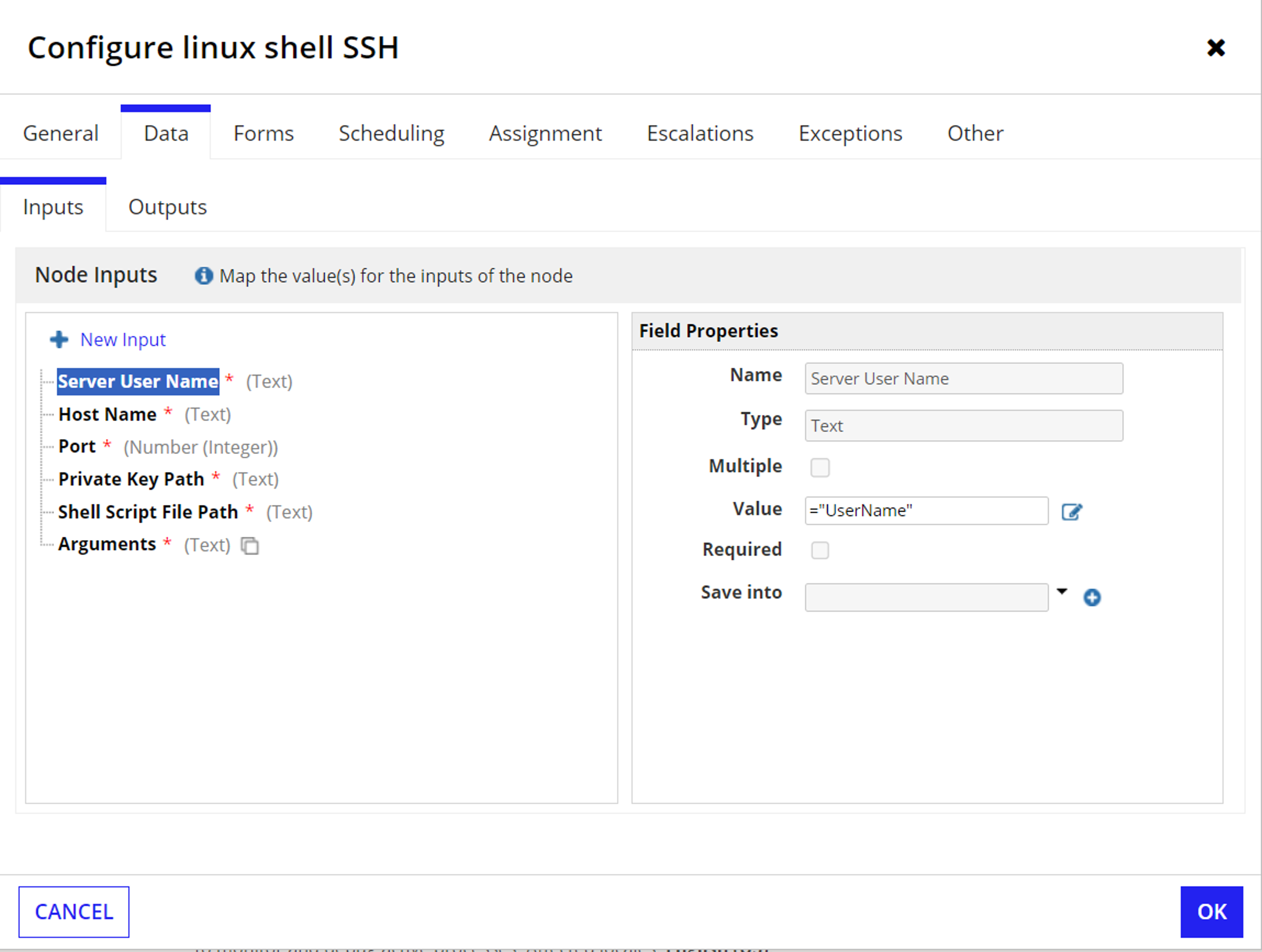Select Shell Script File Path input
Viewport: 1262px width, 952px height.
(x=148, y=512)
